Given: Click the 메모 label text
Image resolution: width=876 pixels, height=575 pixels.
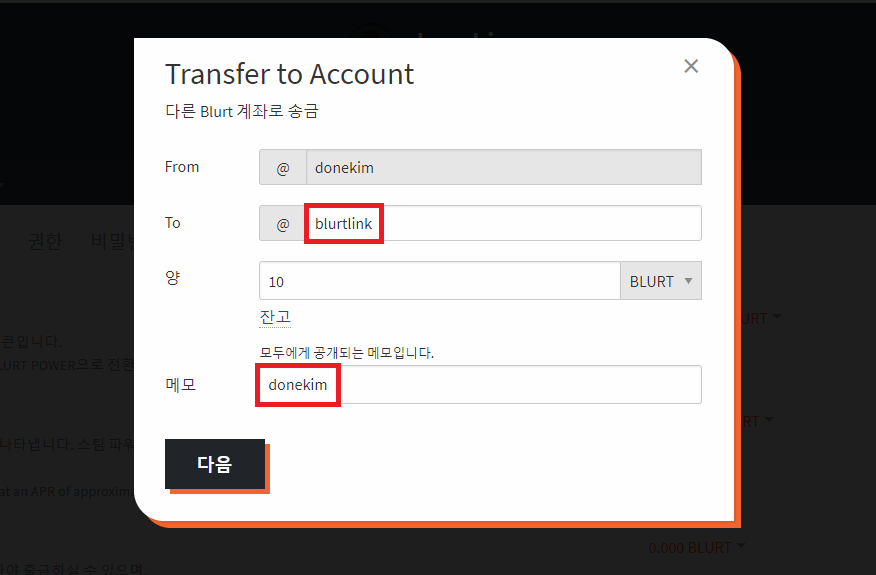Looking at the screenshot, I should coord(180,385).
